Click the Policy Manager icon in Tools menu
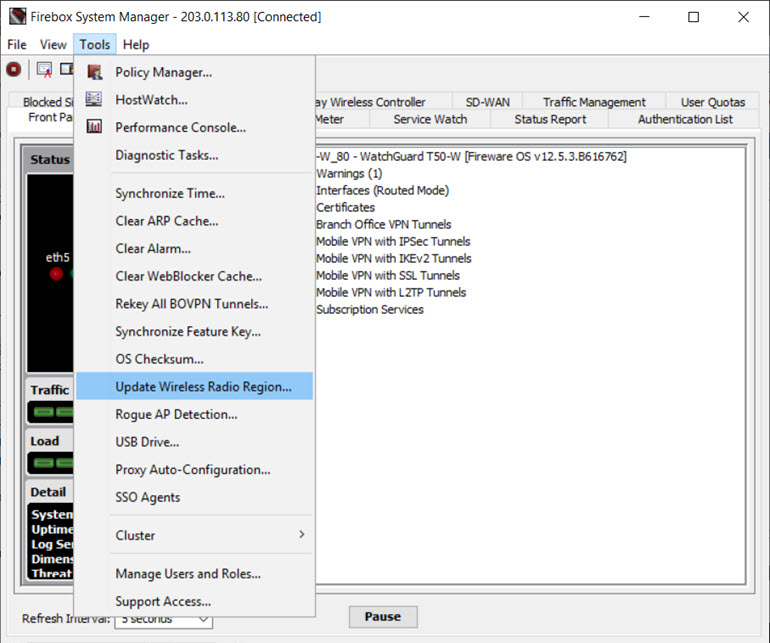 tap(95, 72)
